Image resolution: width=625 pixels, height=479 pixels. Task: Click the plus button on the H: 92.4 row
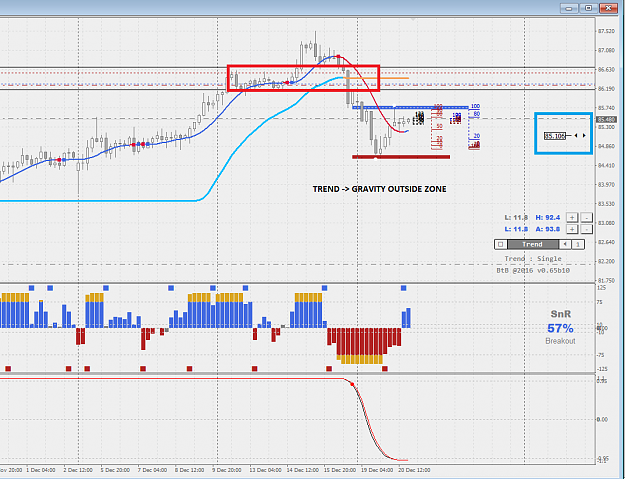(x=572, y=218)
